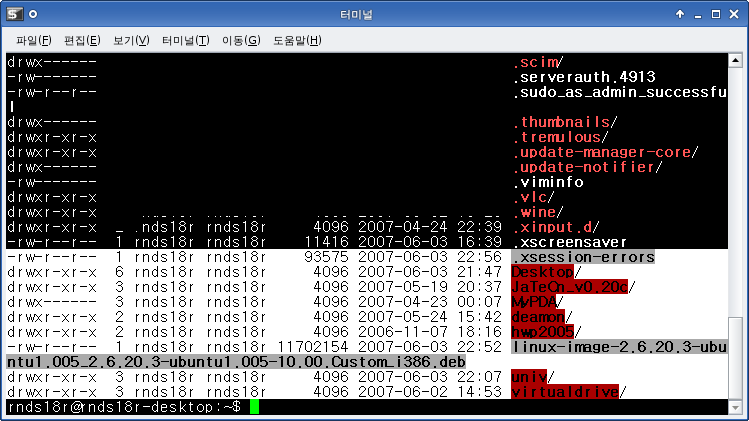Close the terminal window
The height and width of the screenshot is (421, 749).
coord(735,14)
